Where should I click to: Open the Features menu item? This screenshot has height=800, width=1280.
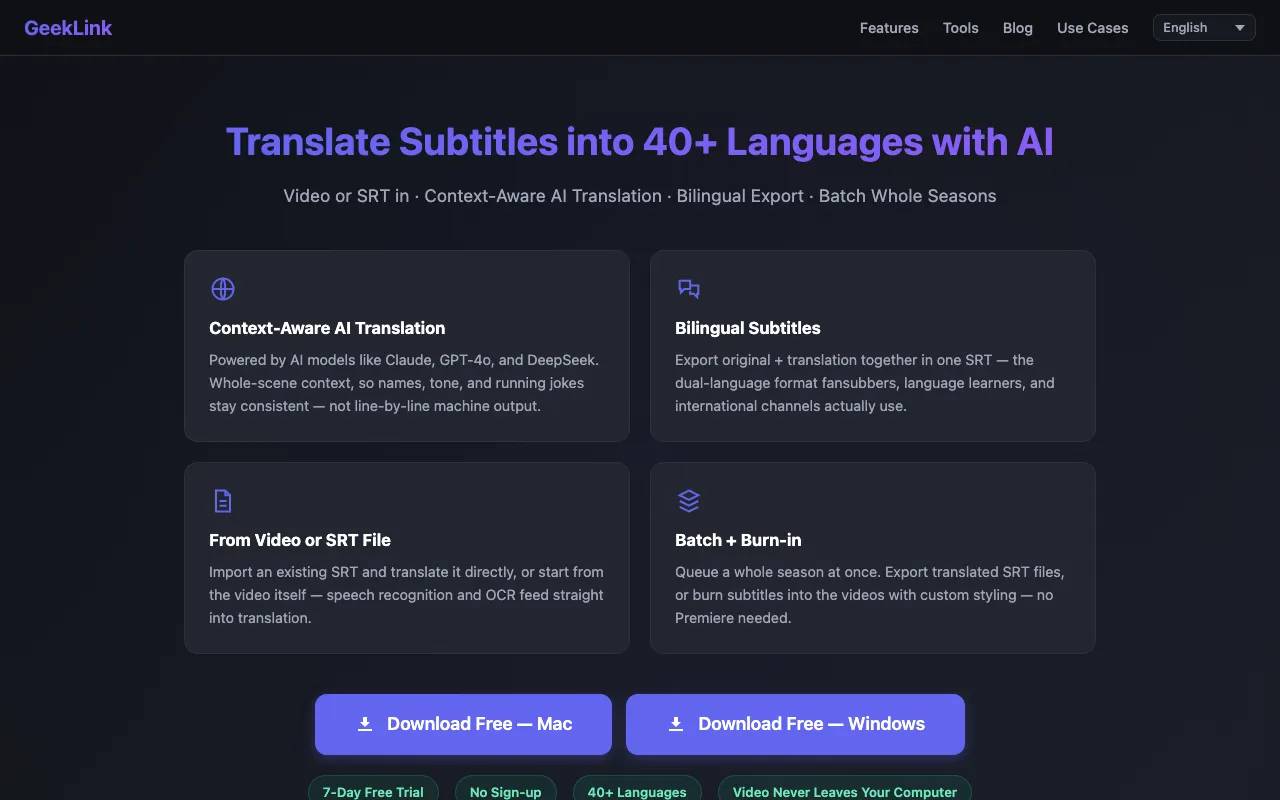click(889, 28)
